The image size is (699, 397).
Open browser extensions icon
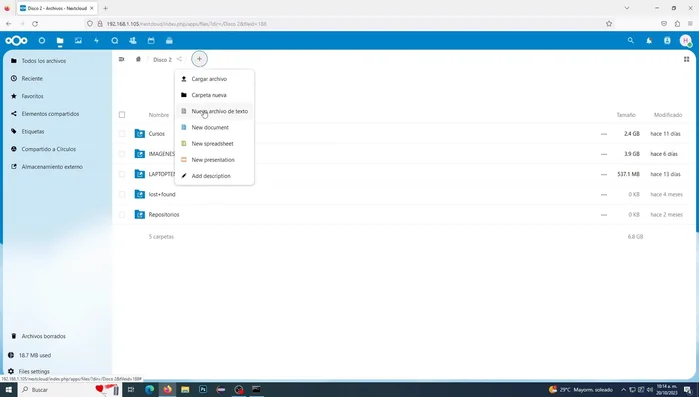677,24
